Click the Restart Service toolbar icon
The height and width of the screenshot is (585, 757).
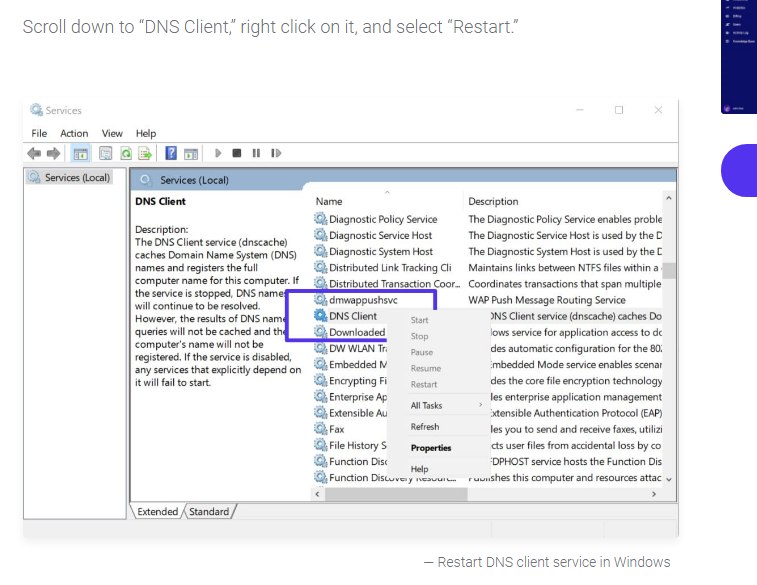coord(276,153)
